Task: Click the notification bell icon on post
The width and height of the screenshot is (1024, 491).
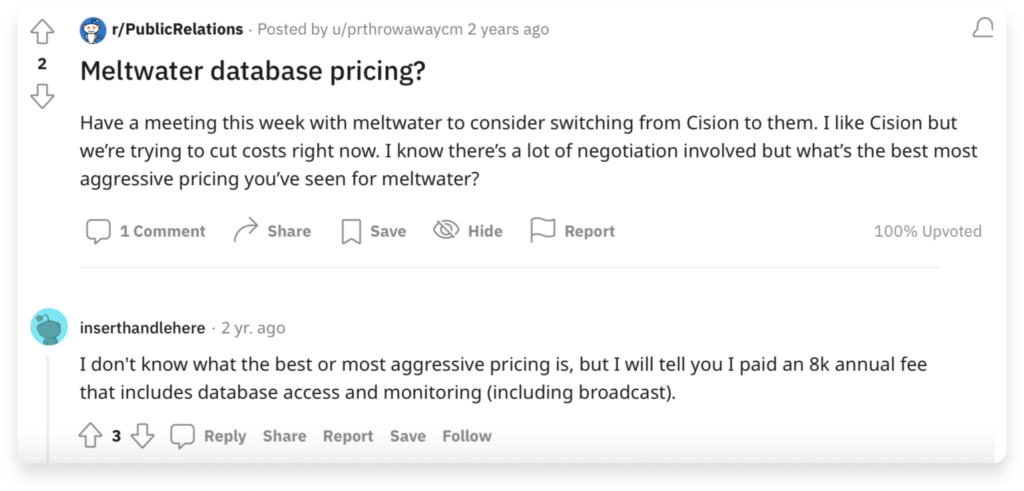Action: click(x=983, y=30)
